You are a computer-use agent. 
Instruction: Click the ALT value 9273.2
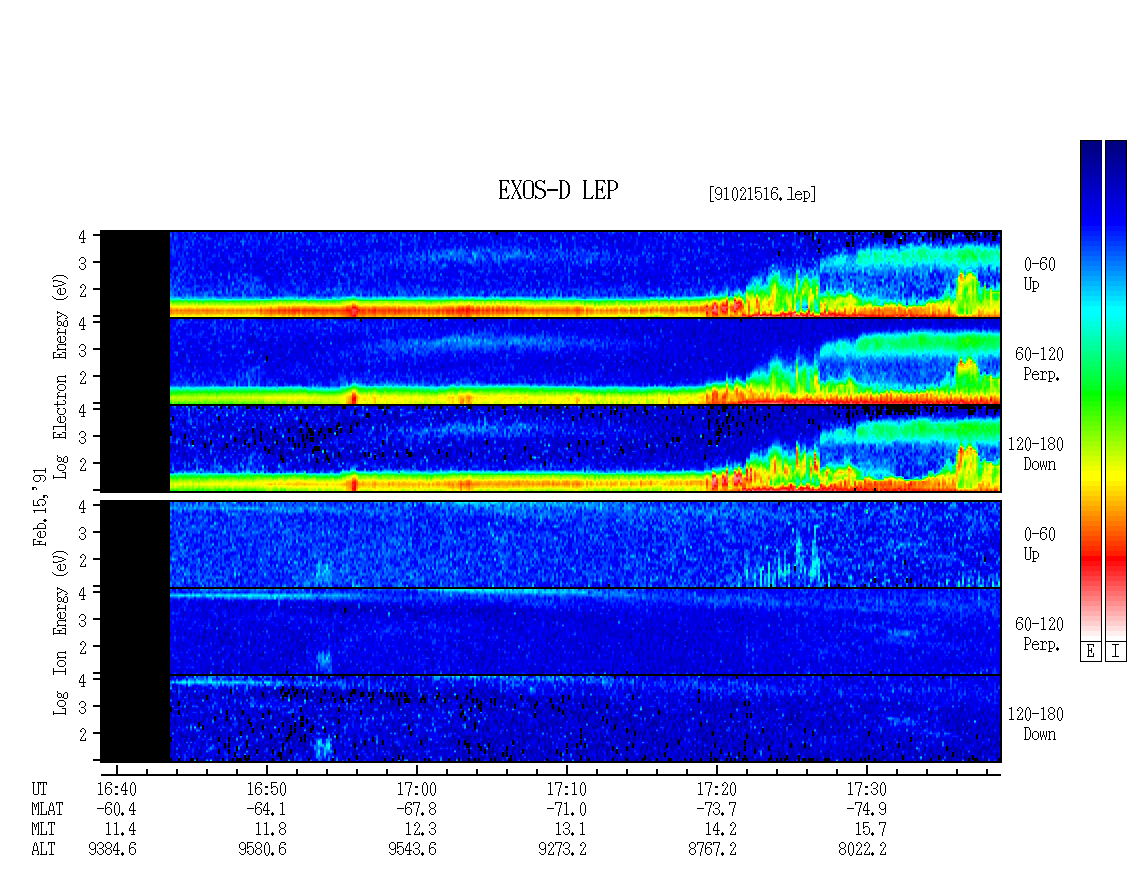[x=562, y=850]
